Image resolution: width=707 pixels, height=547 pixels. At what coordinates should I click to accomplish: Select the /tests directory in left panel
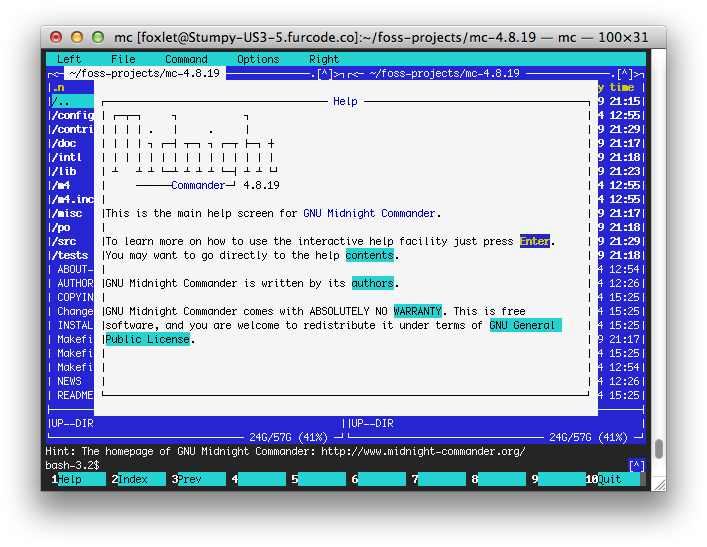click(71, 255)
